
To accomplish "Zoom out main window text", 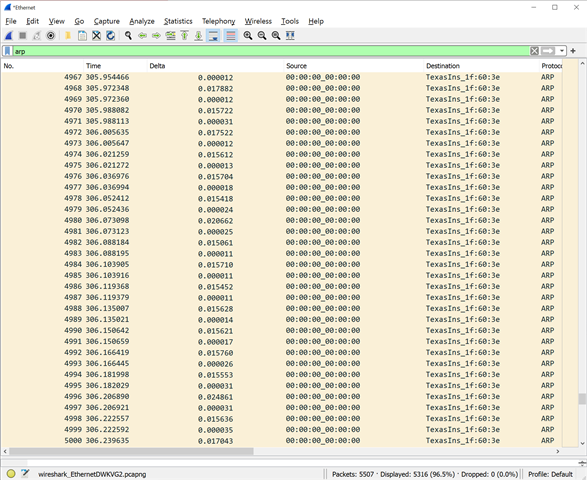I will tap(262, 36).
